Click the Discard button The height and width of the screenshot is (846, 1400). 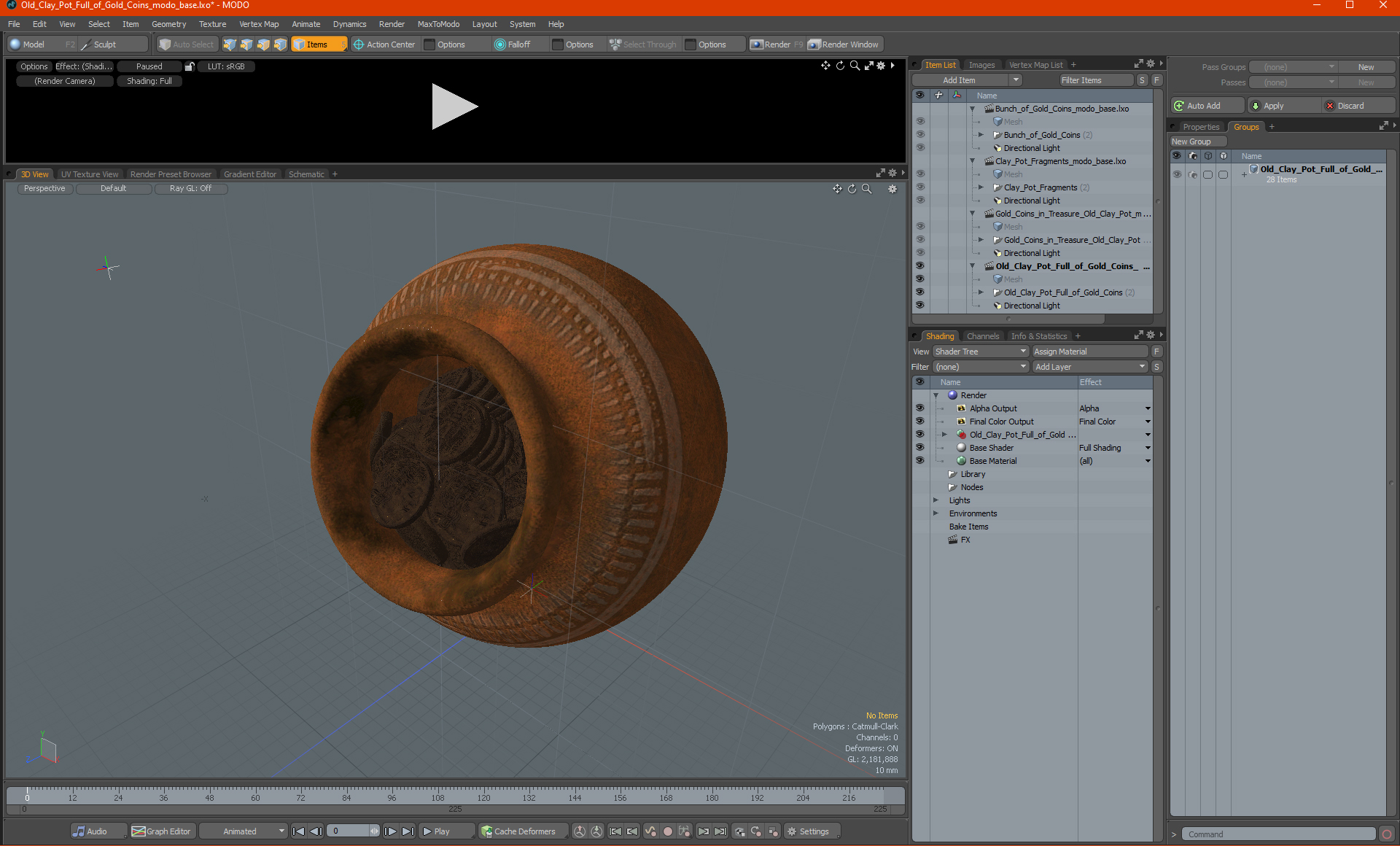[x=1358, y=106]
